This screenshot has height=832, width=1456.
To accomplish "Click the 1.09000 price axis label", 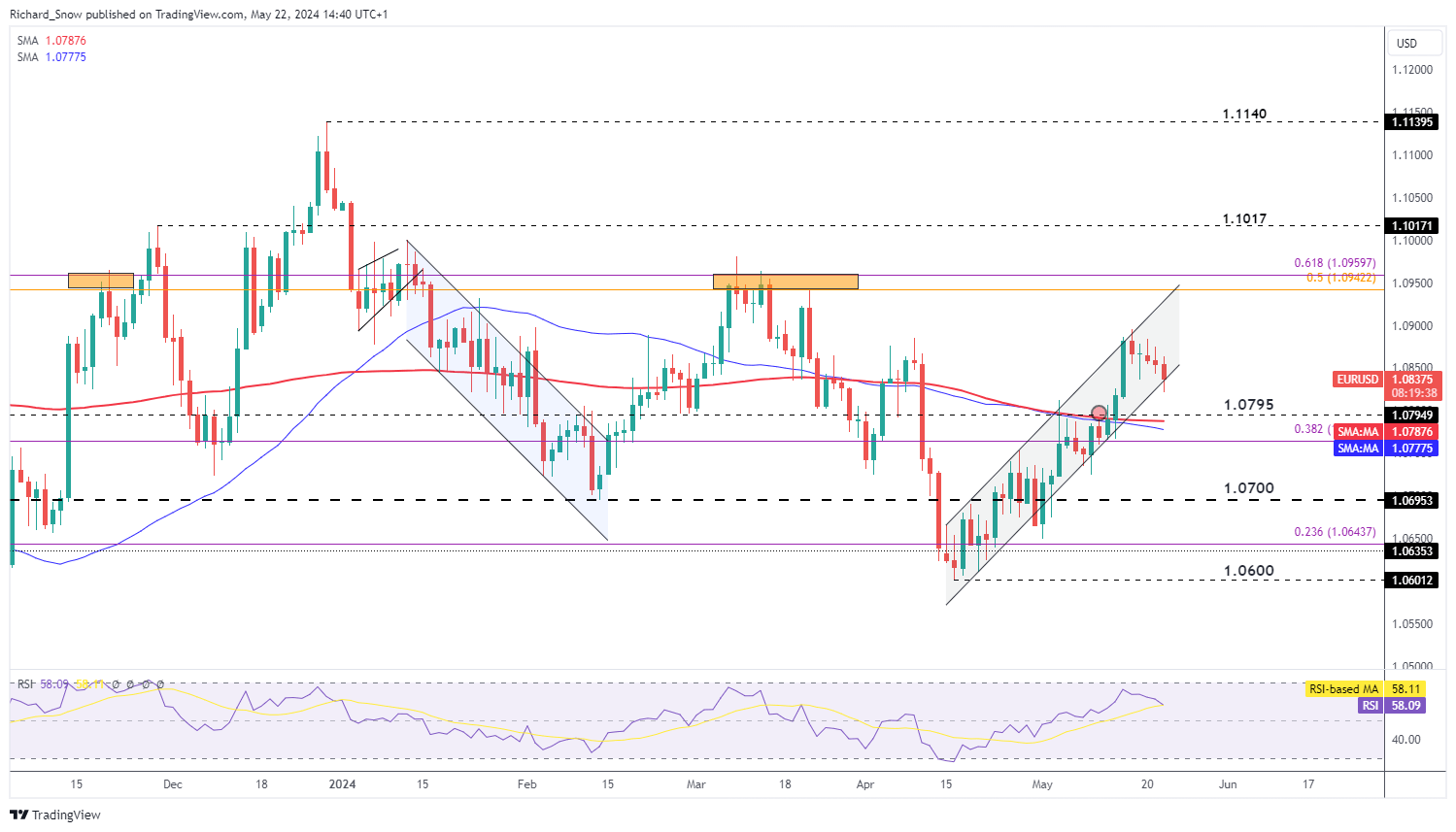I will (x=1412, y=326).
